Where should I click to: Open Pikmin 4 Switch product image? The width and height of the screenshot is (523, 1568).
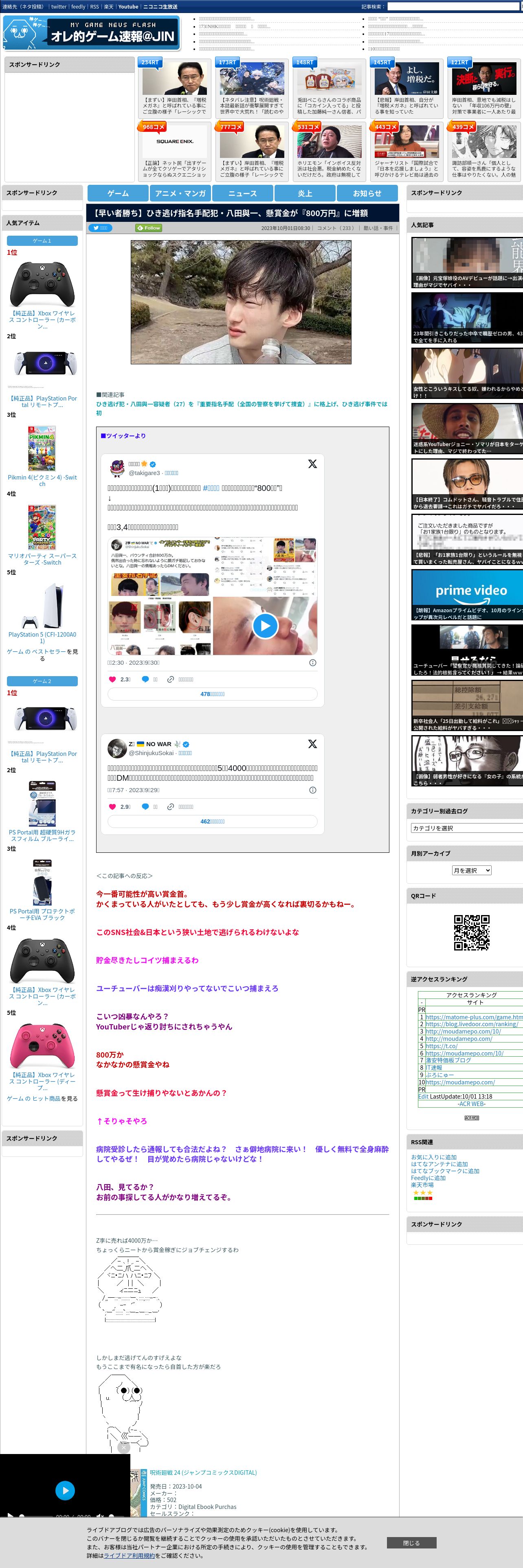tap(42, 448)
